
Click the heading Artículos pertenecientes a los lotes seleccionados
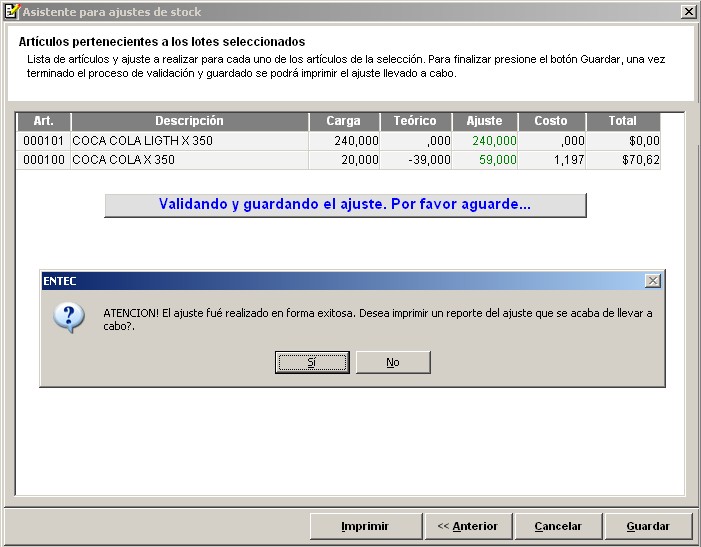[x=162, y=42]
